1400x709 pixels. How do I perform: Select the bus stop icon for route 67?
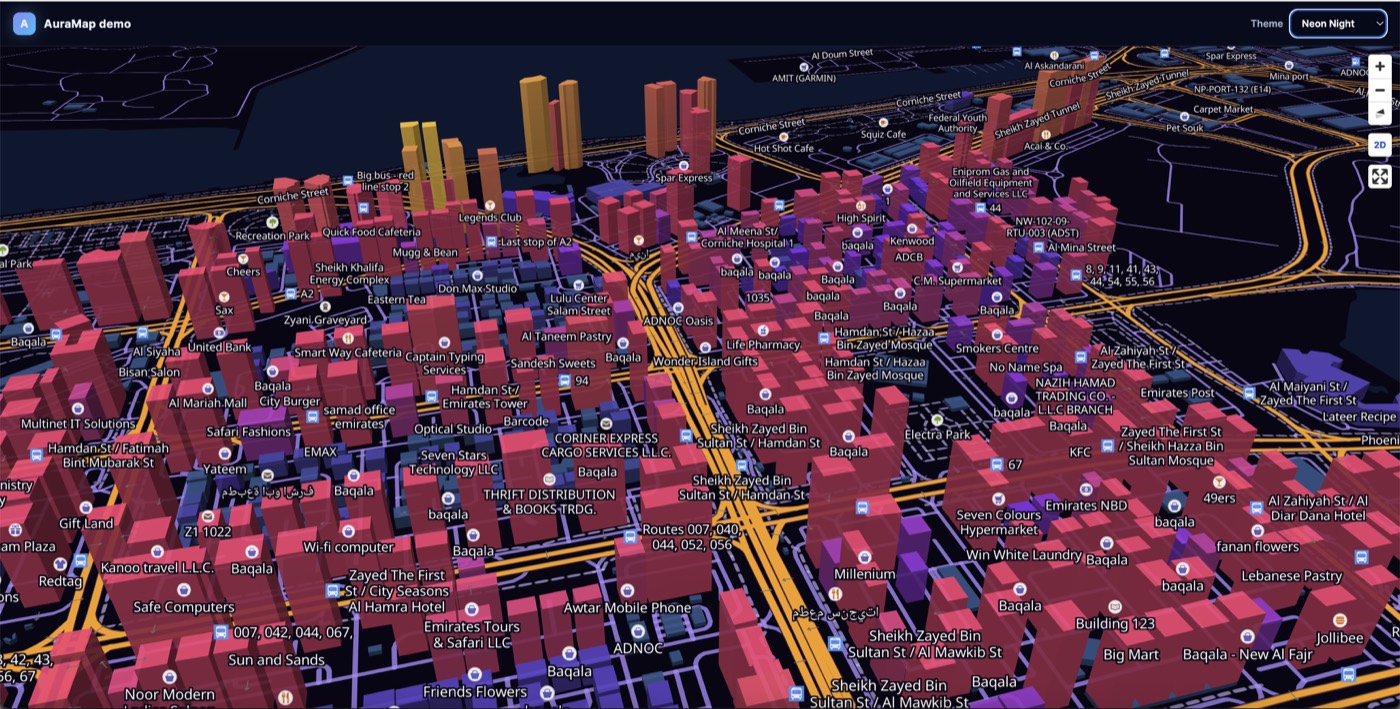click(x=996, y=465)
